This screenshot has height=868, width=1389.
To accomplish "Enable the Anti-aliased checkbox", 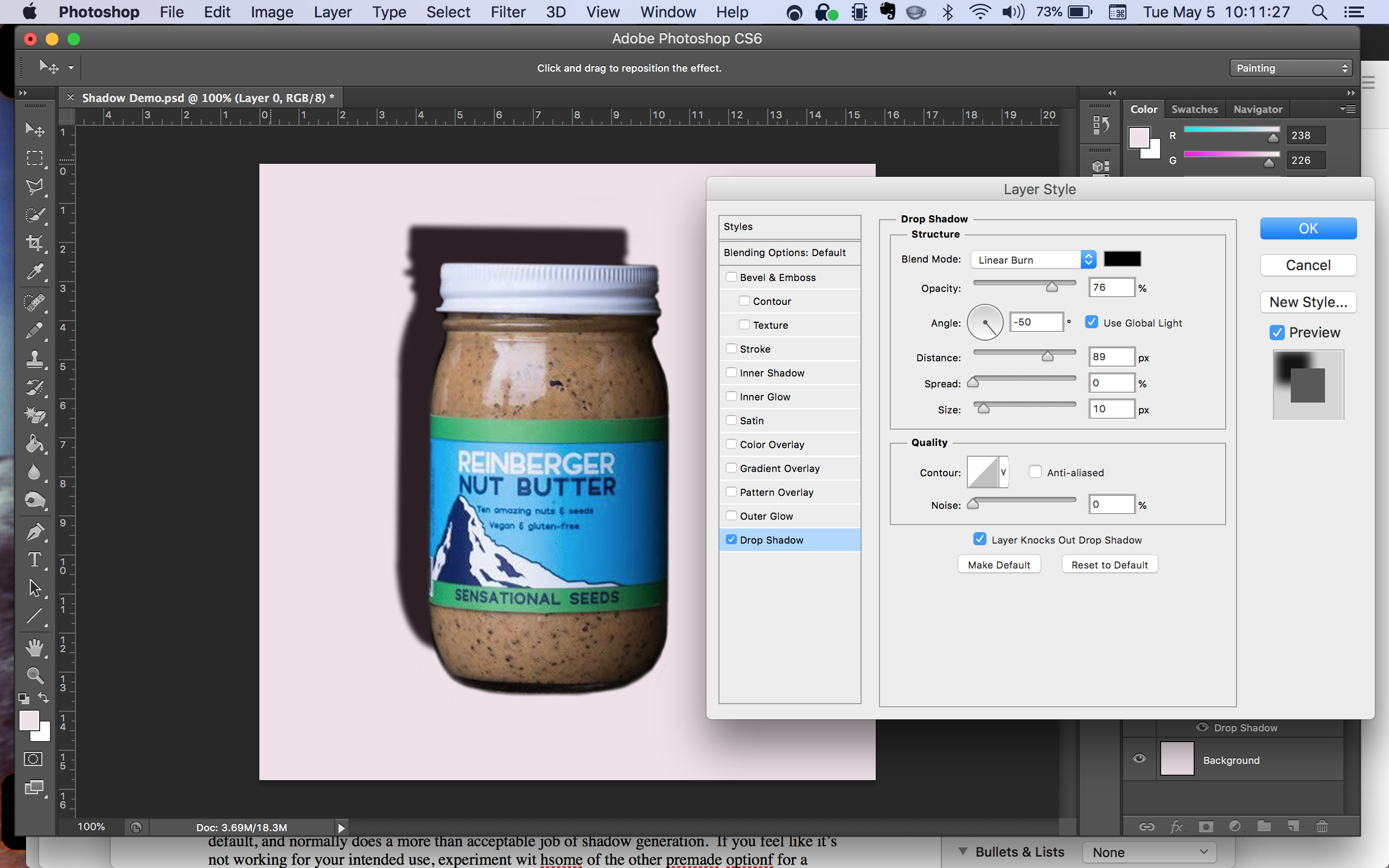I will pyautogui.click(x=1035, y=472).
